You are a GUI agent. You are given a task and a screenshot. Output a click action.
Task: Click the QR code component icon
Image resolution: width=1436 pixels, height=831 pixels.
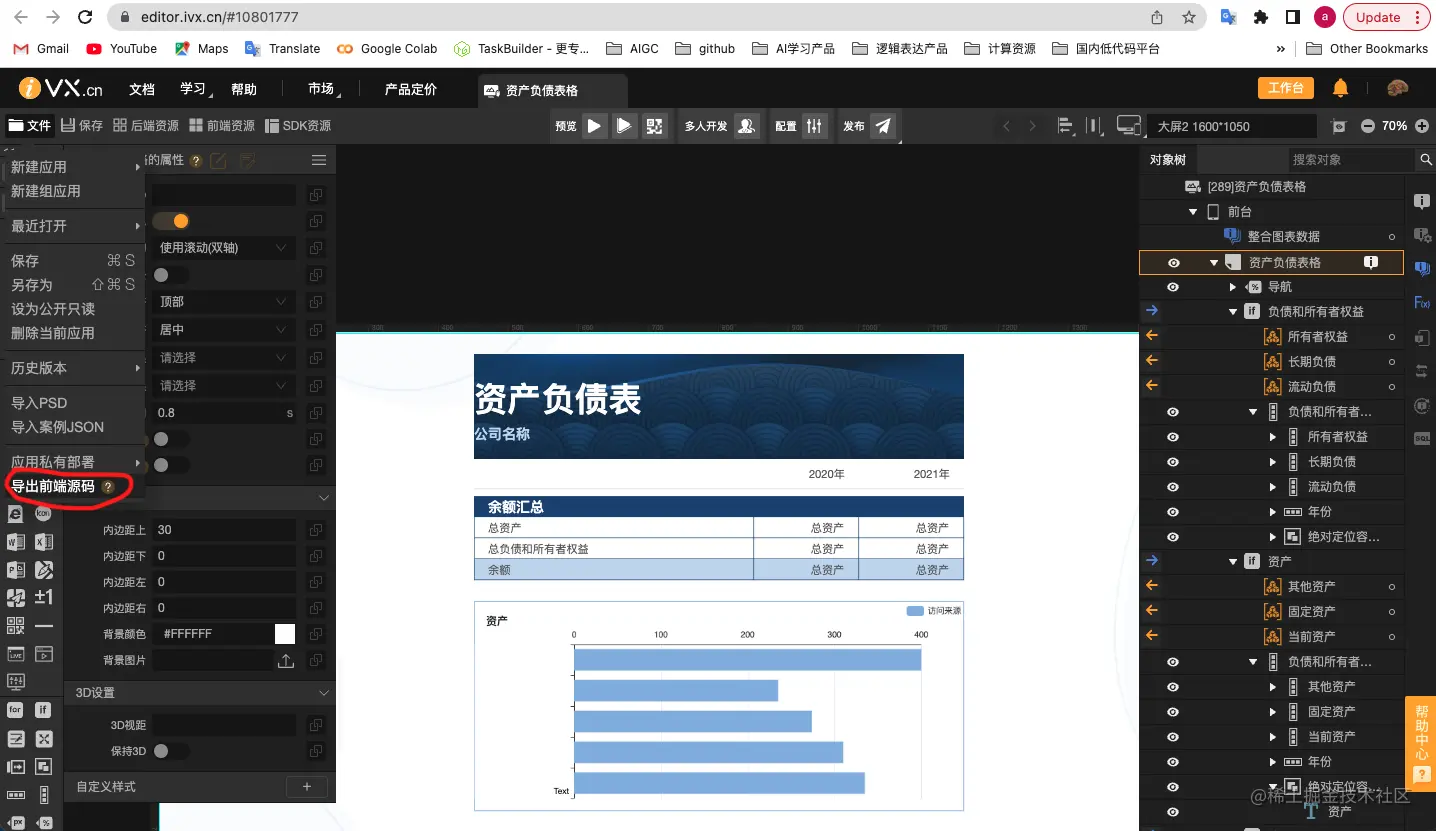(15, 623)
